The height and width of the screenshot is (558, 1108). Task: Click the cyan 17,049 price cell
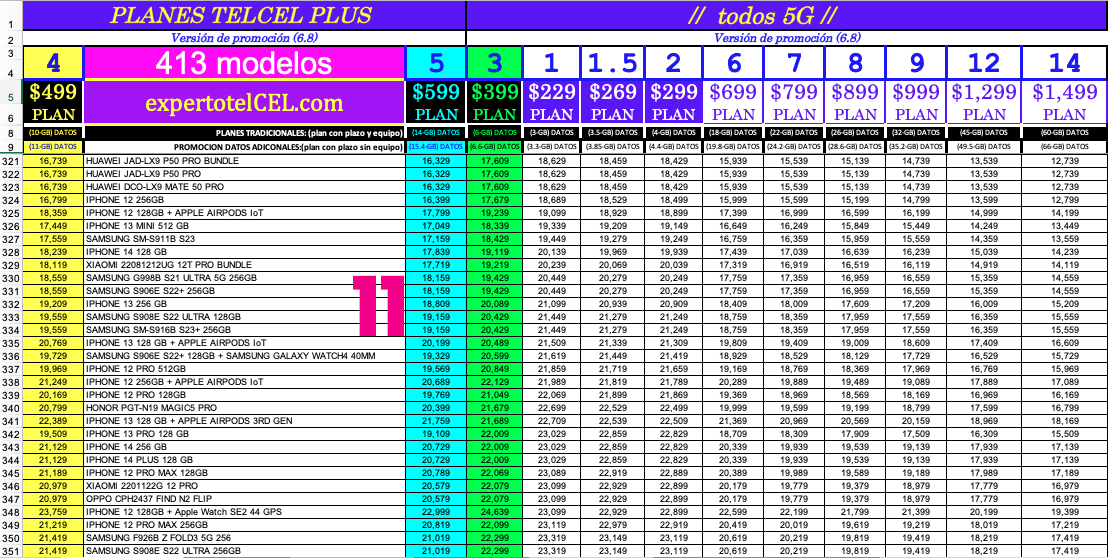click(x=436, y=226)
